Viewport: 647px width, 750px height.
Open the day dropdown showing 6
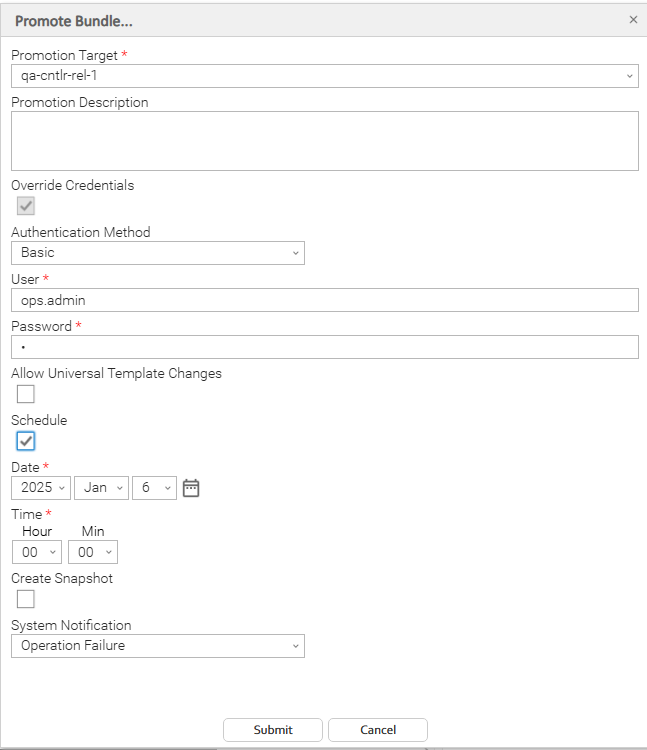[154, 488]
